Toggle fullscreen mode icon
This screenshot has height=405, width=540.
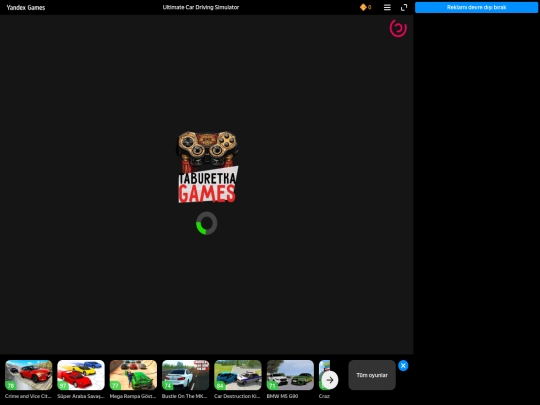pos(404,7)
